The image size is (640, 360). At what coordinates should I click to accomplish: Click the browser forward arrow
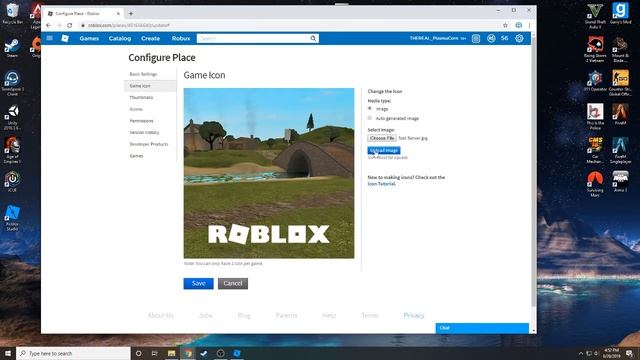59,25
